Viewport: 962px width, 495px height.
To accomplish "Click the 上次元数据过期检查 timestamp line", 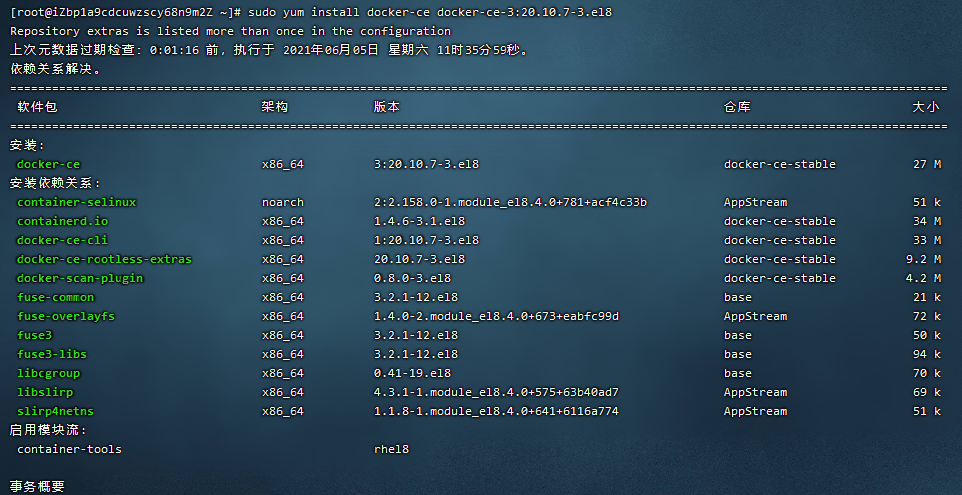I will [270, 50].
